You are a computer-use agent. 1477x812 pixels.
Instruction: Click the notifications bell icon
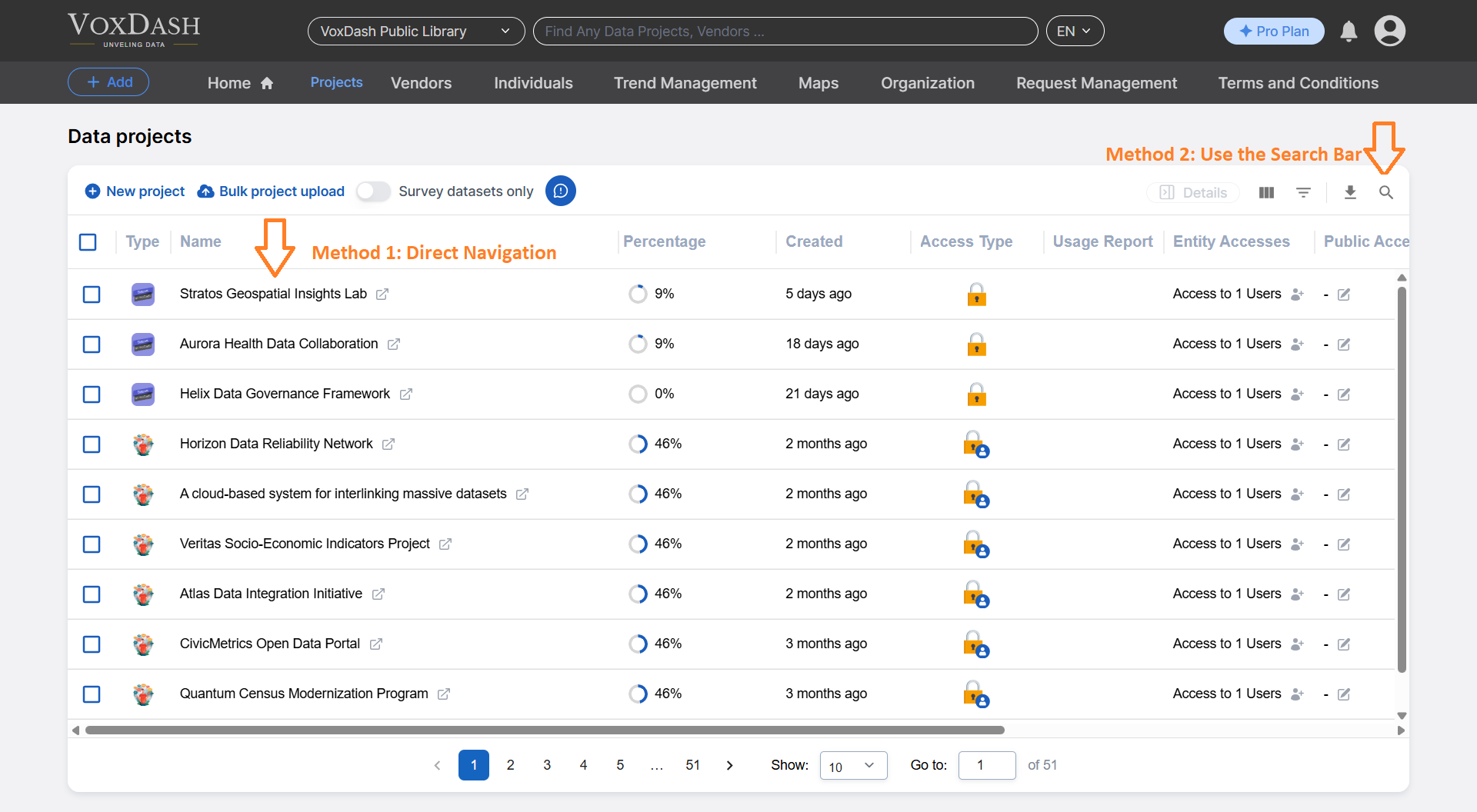pos(1349,32)
